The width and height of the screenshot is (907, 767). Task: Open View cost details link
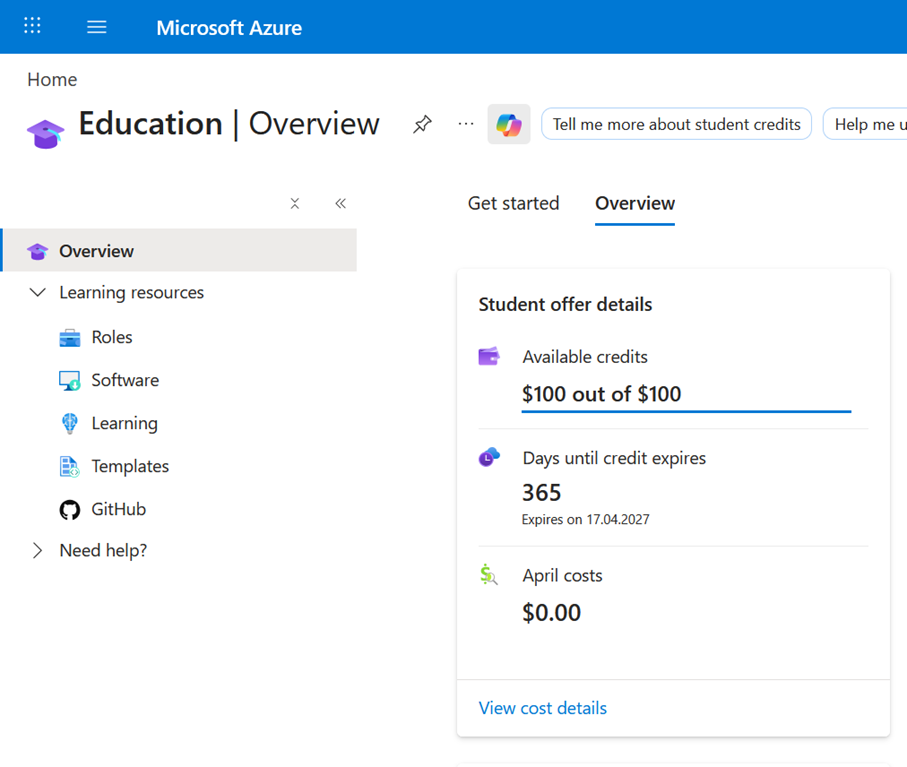tap(543, 708)
